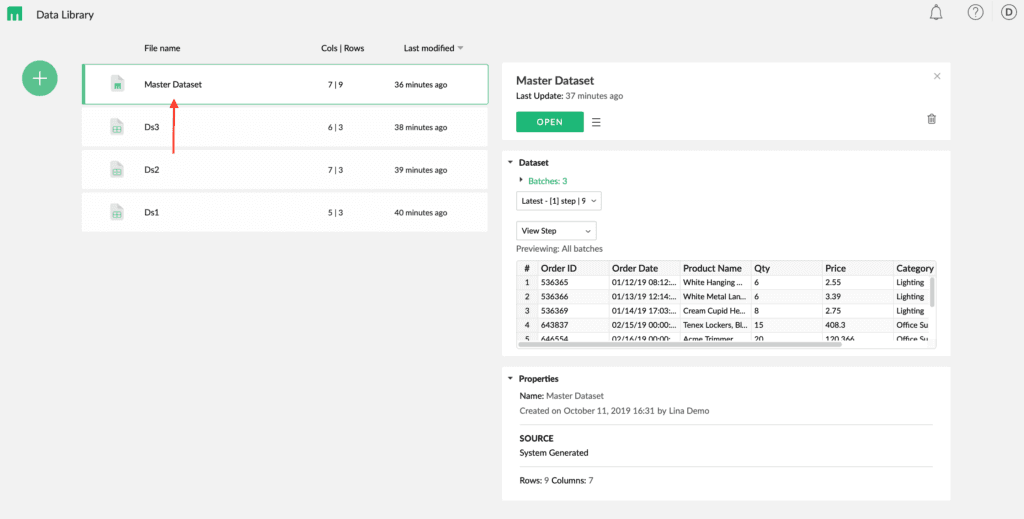Screen dimensions: 1024x519
Task: Open the help question mark icon
Action: (x=975, y=12)
